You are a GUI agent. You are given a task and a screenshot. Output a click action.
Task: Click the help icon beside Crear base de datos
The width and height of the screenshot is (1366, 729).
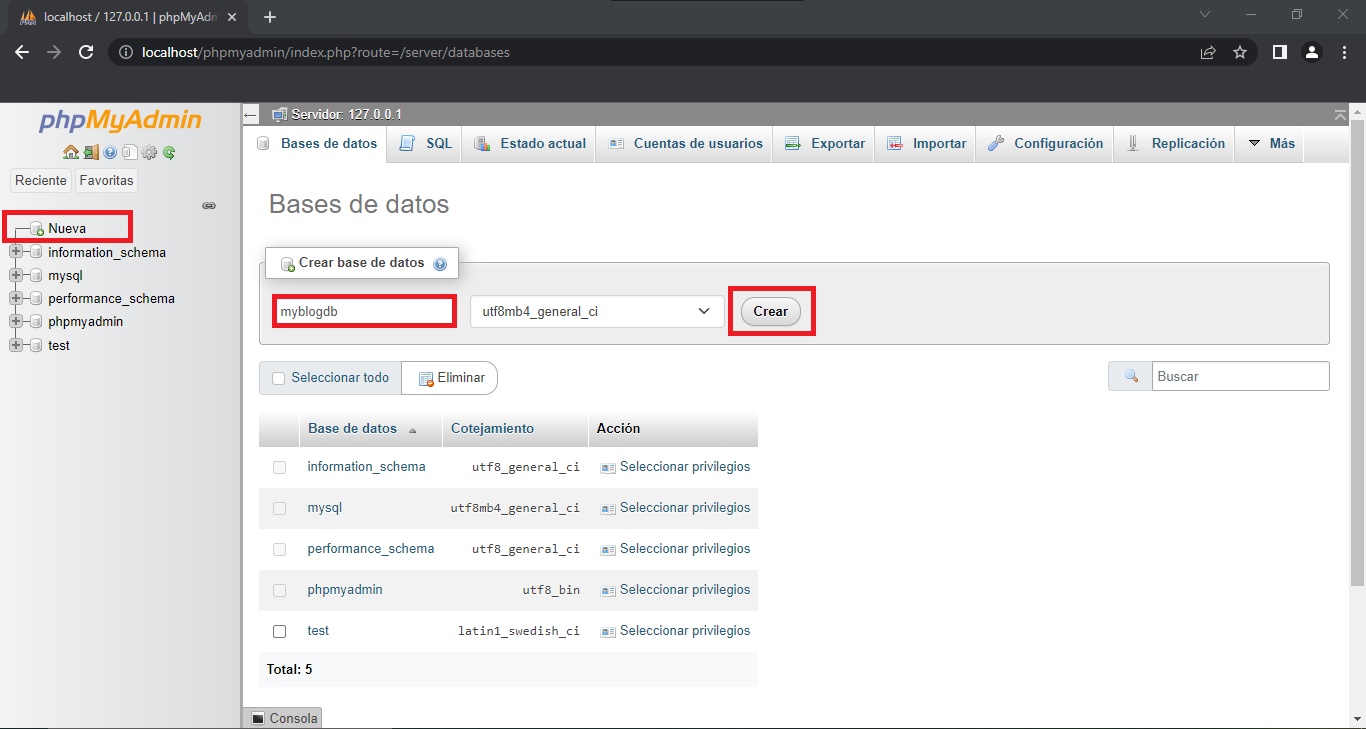pyautogui.click(x=440, y=264)
